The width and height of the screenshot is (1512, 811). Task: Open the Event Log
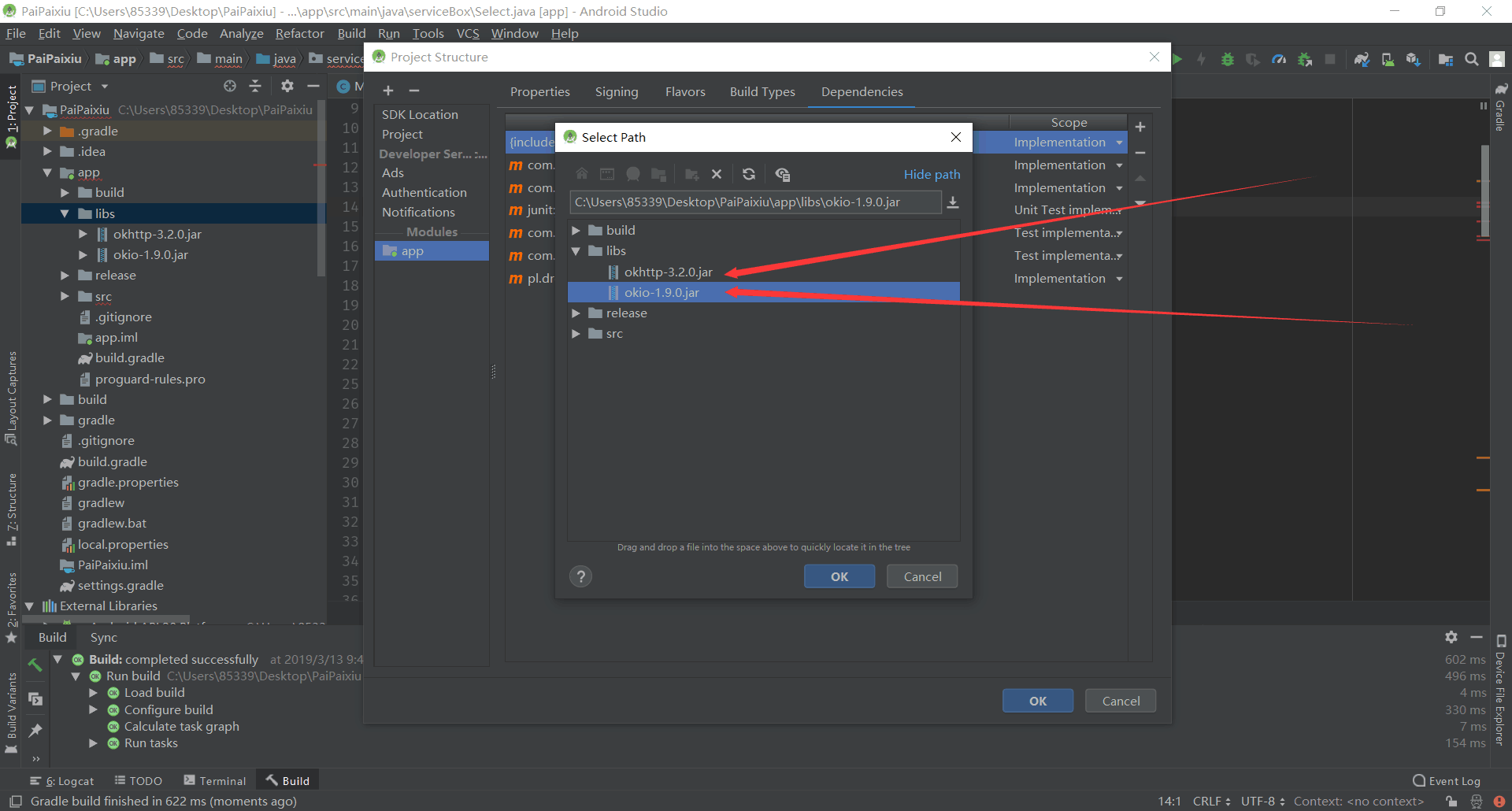pos(1447,781)
